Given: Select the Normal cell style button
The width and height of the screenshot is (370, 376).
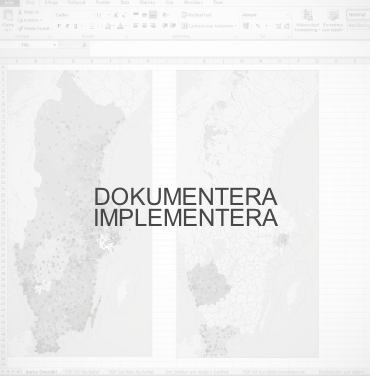Looking at the screenshot, I should 358,15.
